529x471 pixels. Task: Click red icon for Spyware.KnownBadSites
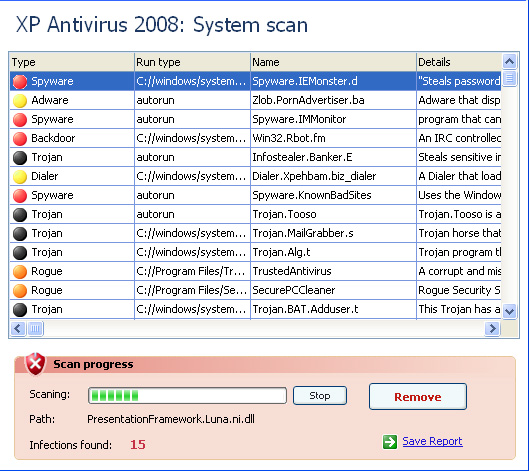tap(20, 196)
